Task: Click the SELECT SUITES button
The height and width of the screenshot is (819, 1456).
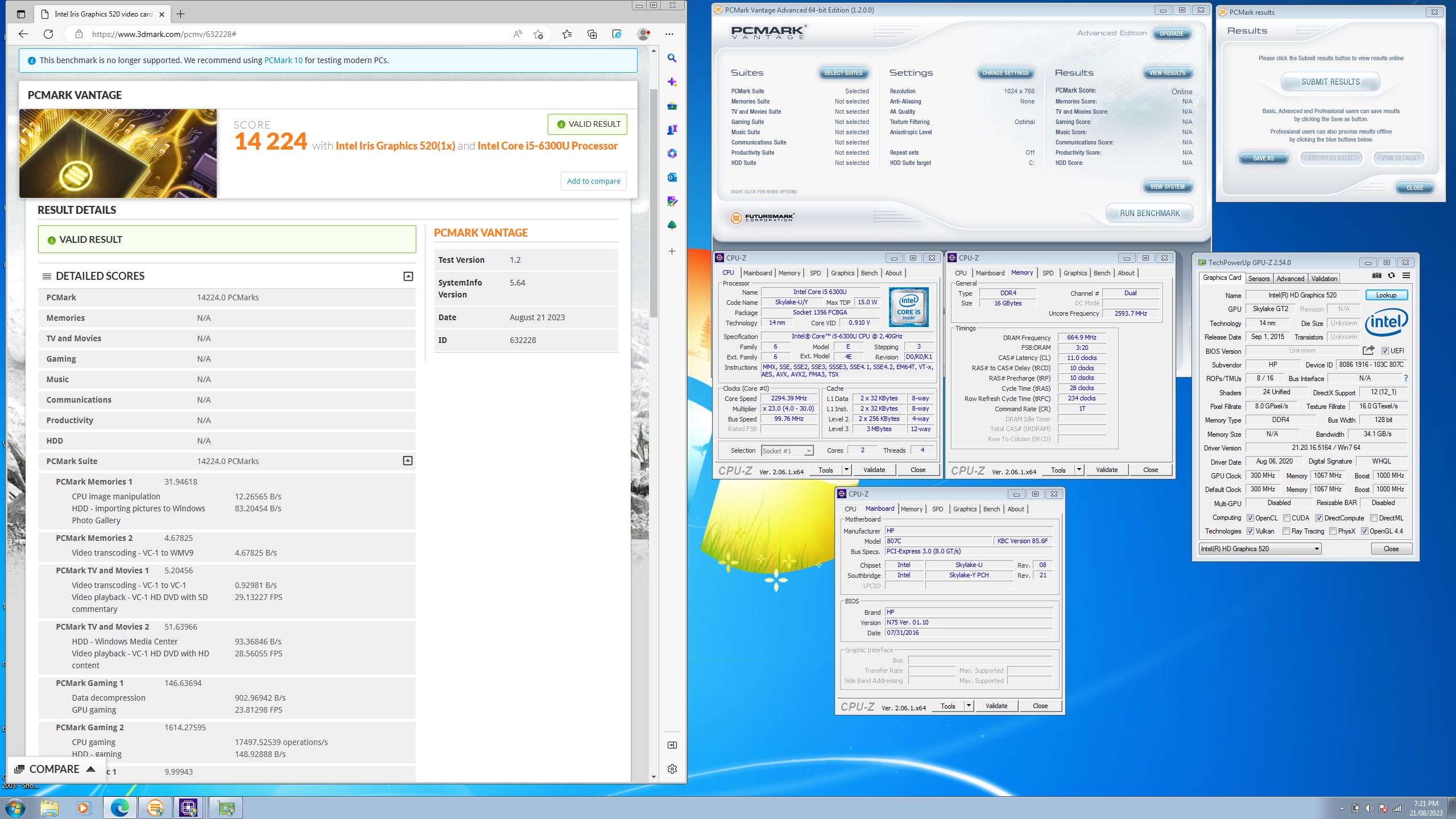Action: coord(843,73)
